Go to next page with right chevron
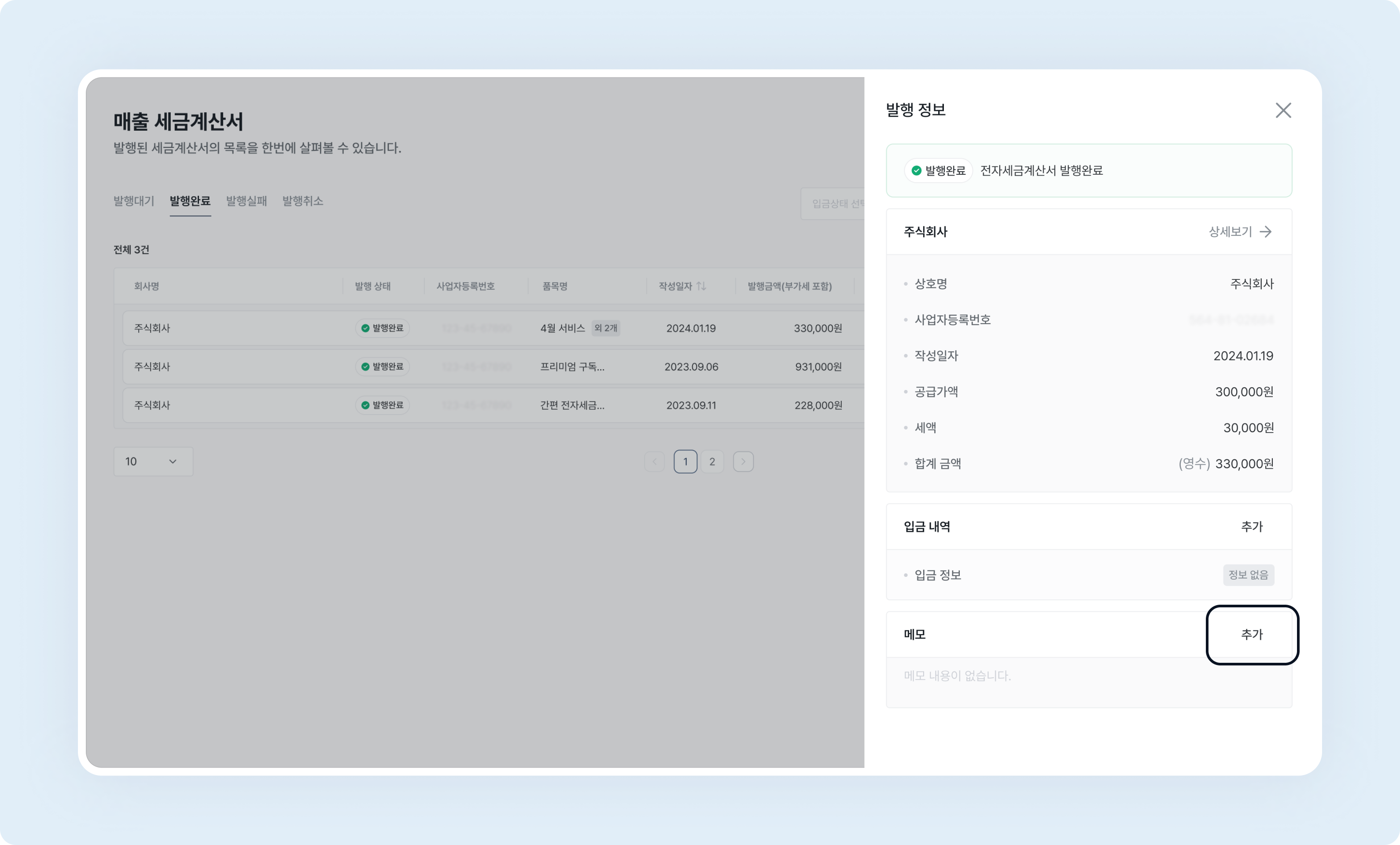Viewport: 1400px width, 845px height. point(743,462)
